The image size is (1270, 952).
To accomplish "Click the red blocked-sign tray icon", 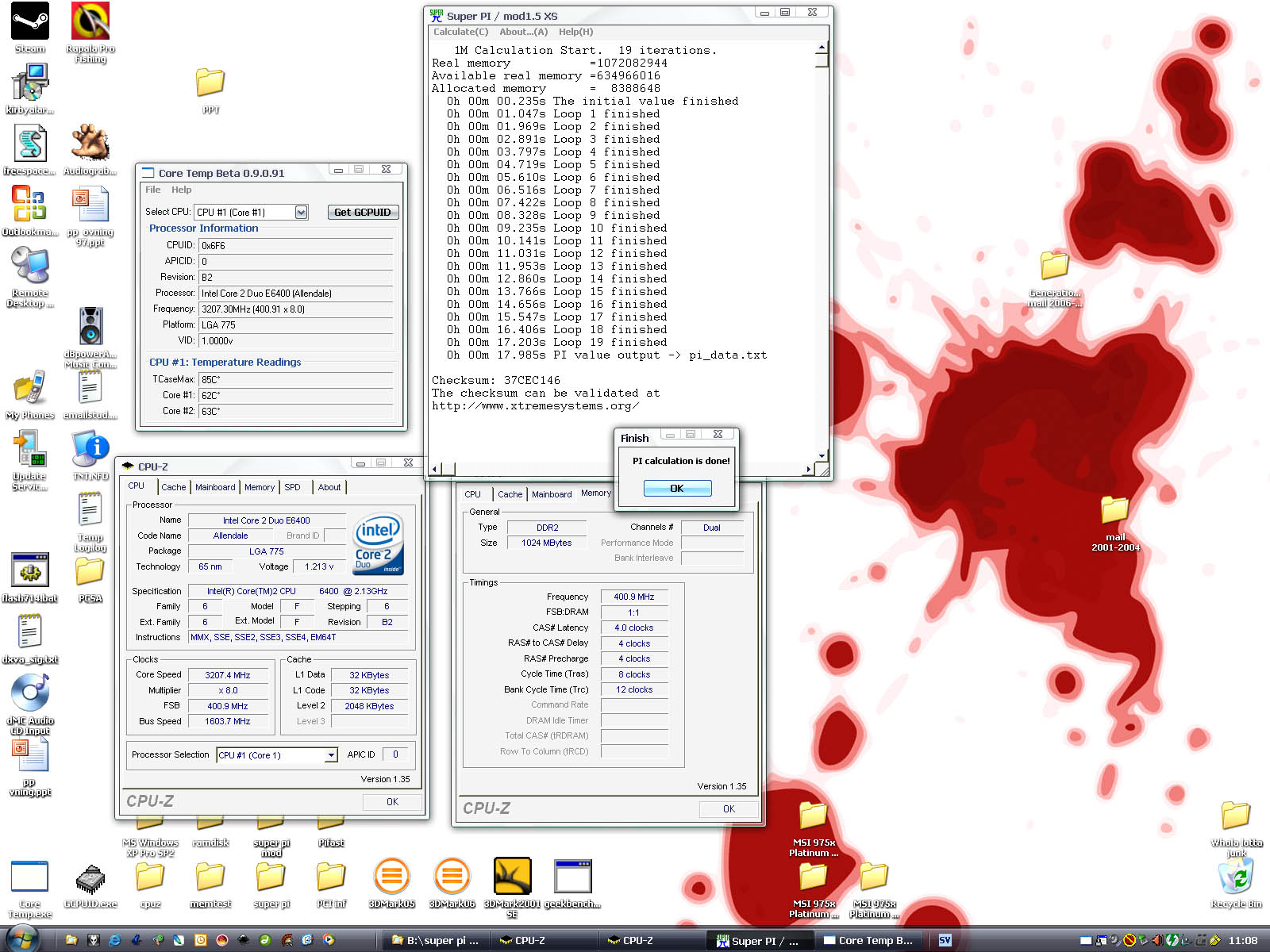I will [x=1130, y=940].
